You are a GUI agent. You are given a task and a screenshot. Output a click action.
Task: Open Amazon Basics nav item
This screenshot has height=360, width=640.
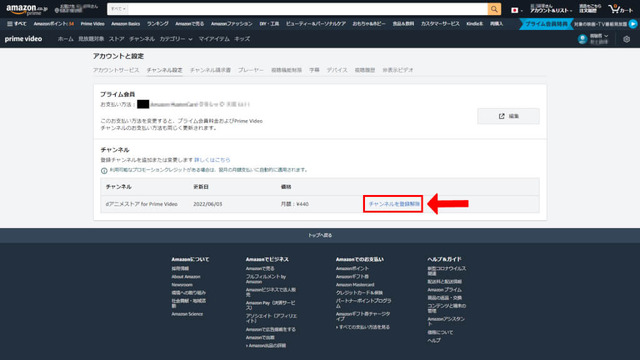125,24
